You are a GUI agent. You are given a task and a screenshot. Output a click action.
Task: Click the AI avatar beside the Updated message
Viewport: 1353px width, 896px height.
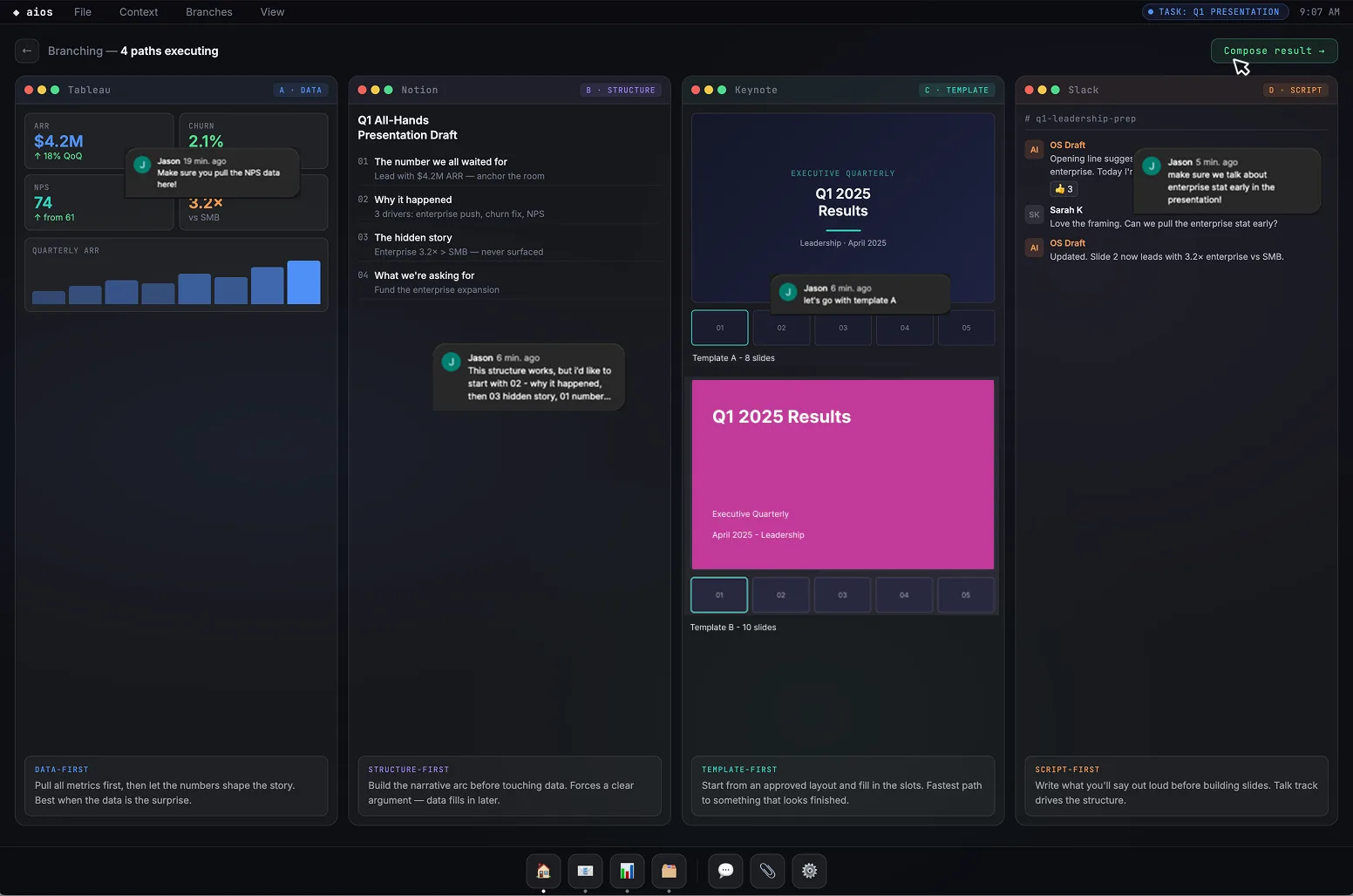tap(1034, 248)
